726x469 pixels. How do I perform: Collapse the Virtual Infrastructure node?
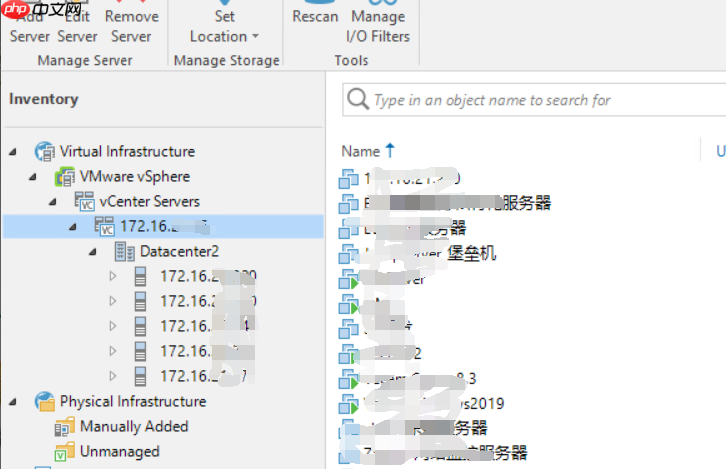[13, 152]
